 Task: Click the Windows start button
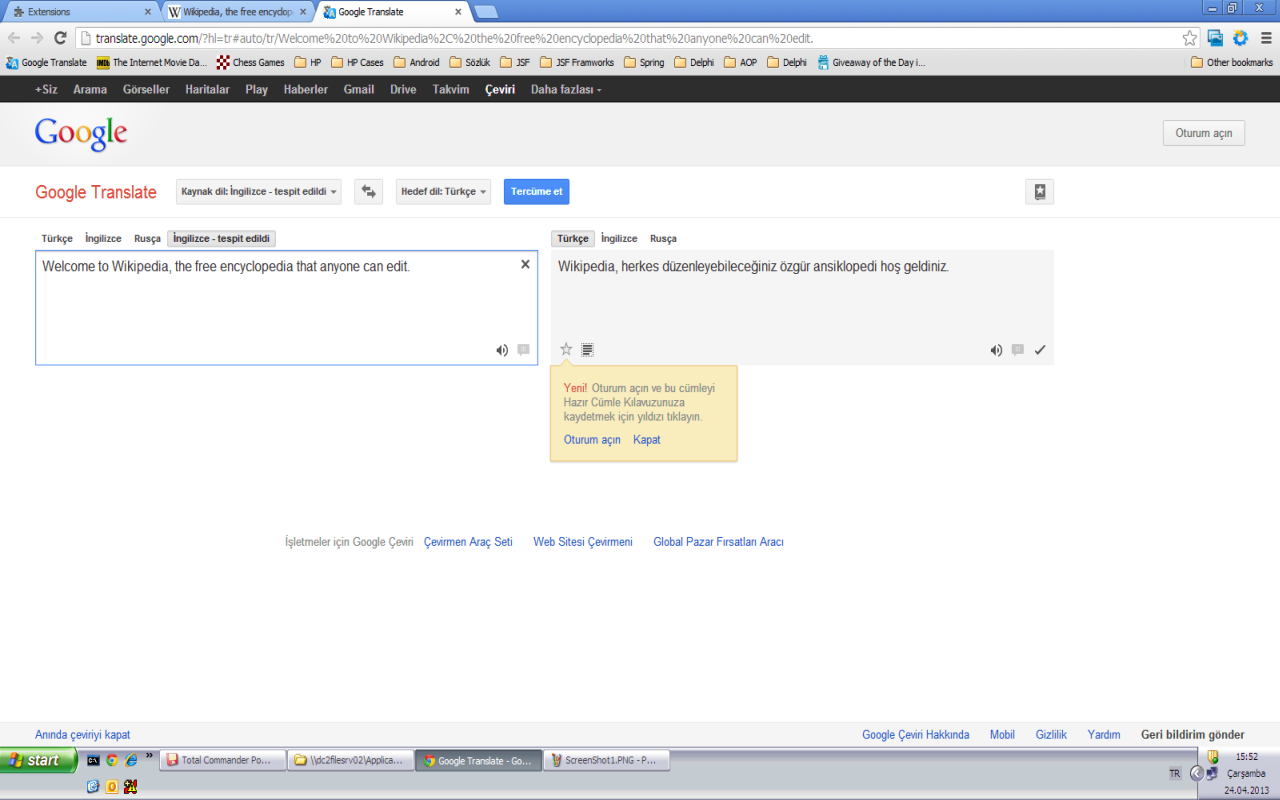[38, 760]
